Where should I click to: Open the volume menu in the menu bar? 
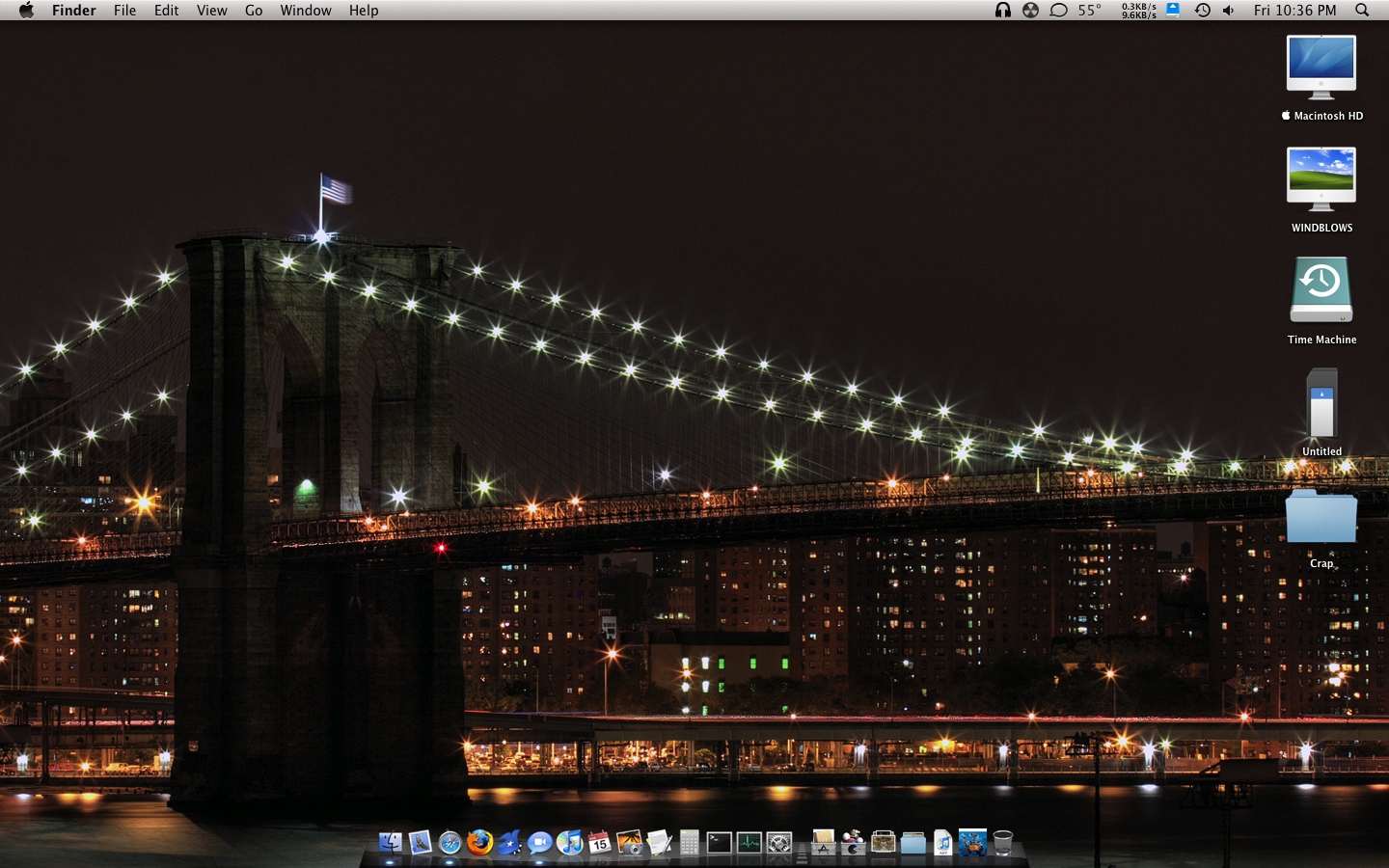pos(1227,11)
